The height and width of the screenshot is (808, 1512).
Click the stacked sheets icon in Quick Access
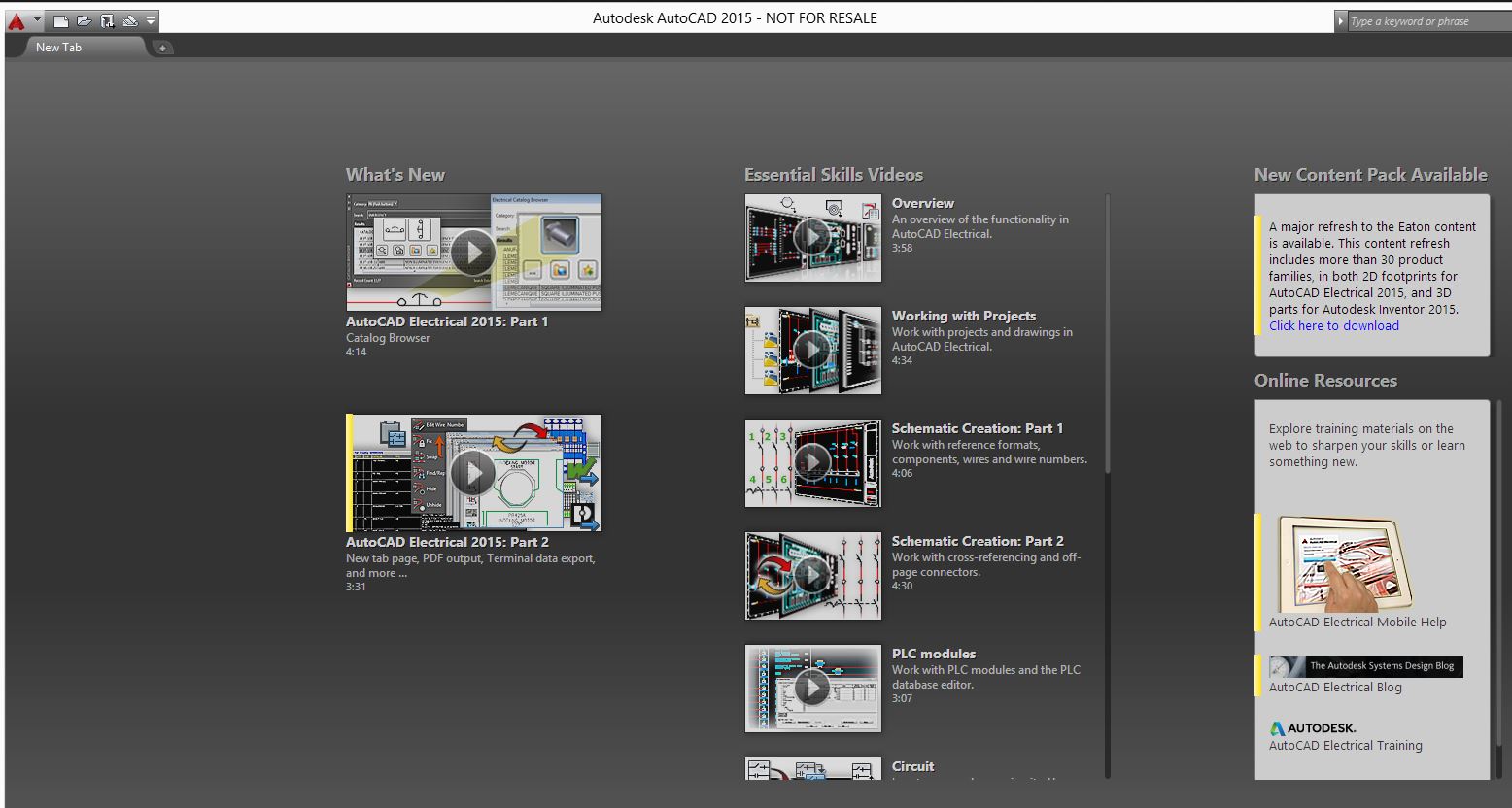(130, 20)
